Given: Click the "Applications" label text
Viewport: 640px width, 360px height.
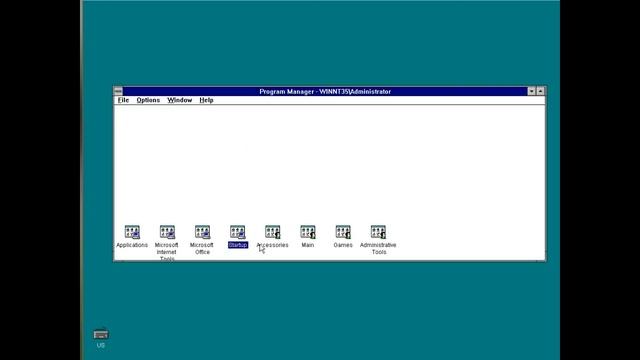Looking at the screenshot, I should pos(132,245).
